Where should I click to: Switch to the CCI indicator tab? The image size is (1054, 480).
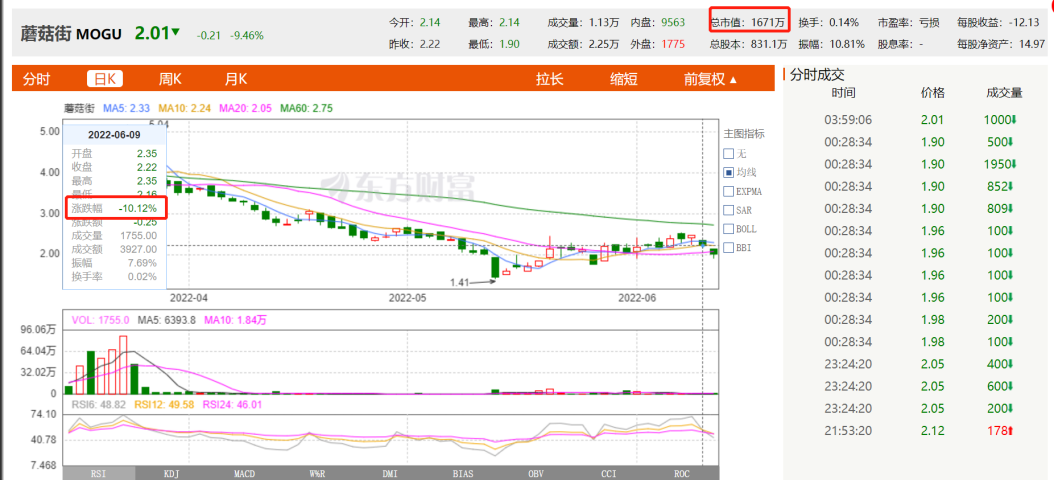(x=608, y=473)
